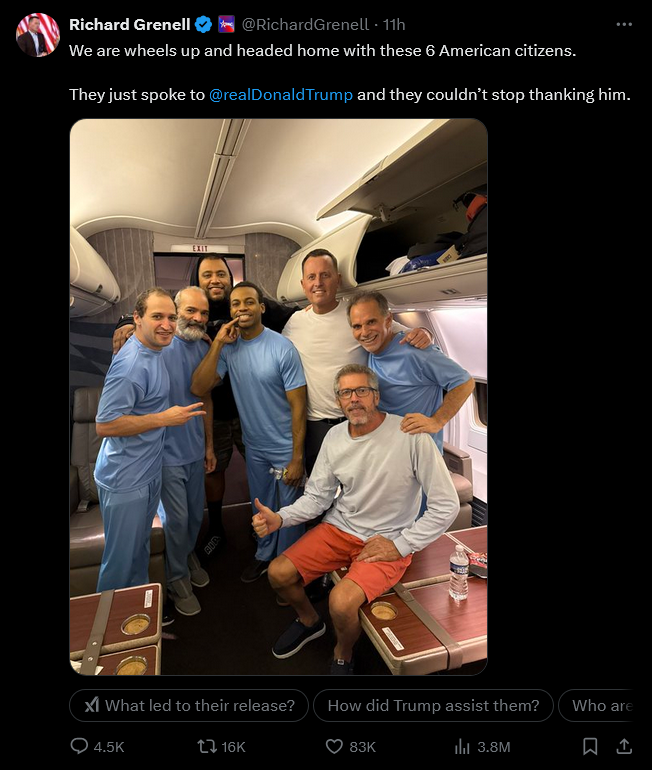
Task: Ask Grok "What led to their release?"
Action: (189, 706)
